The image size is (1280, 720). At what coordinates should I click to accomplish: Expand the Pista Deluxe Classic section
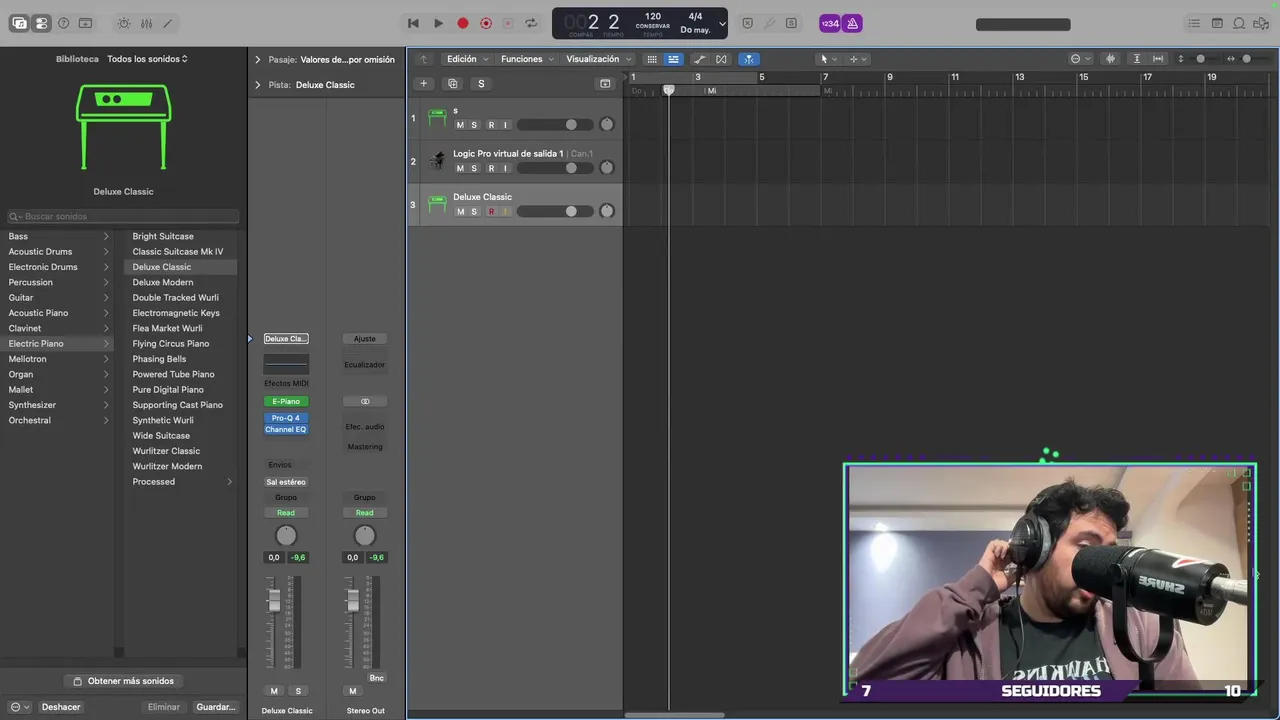click(x=257, y=85)
